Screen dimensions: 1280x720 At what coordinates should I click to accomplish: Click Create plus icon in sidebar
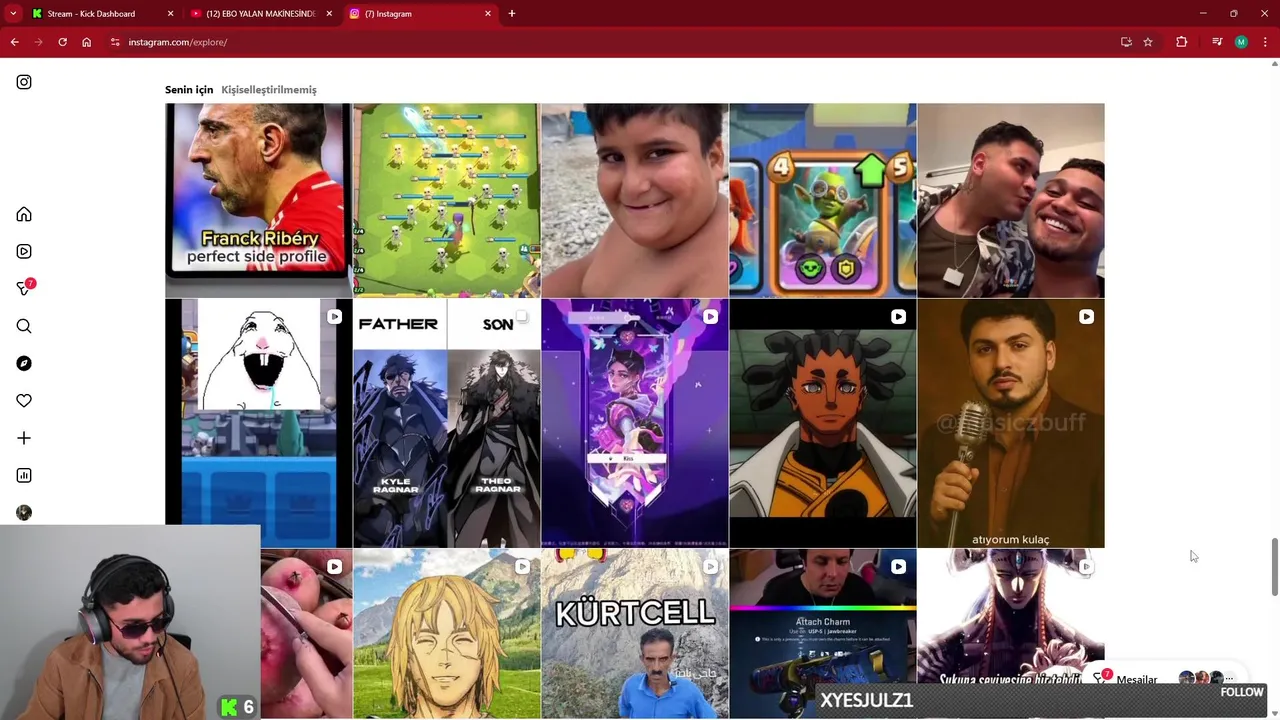click(x=24, y=438)
